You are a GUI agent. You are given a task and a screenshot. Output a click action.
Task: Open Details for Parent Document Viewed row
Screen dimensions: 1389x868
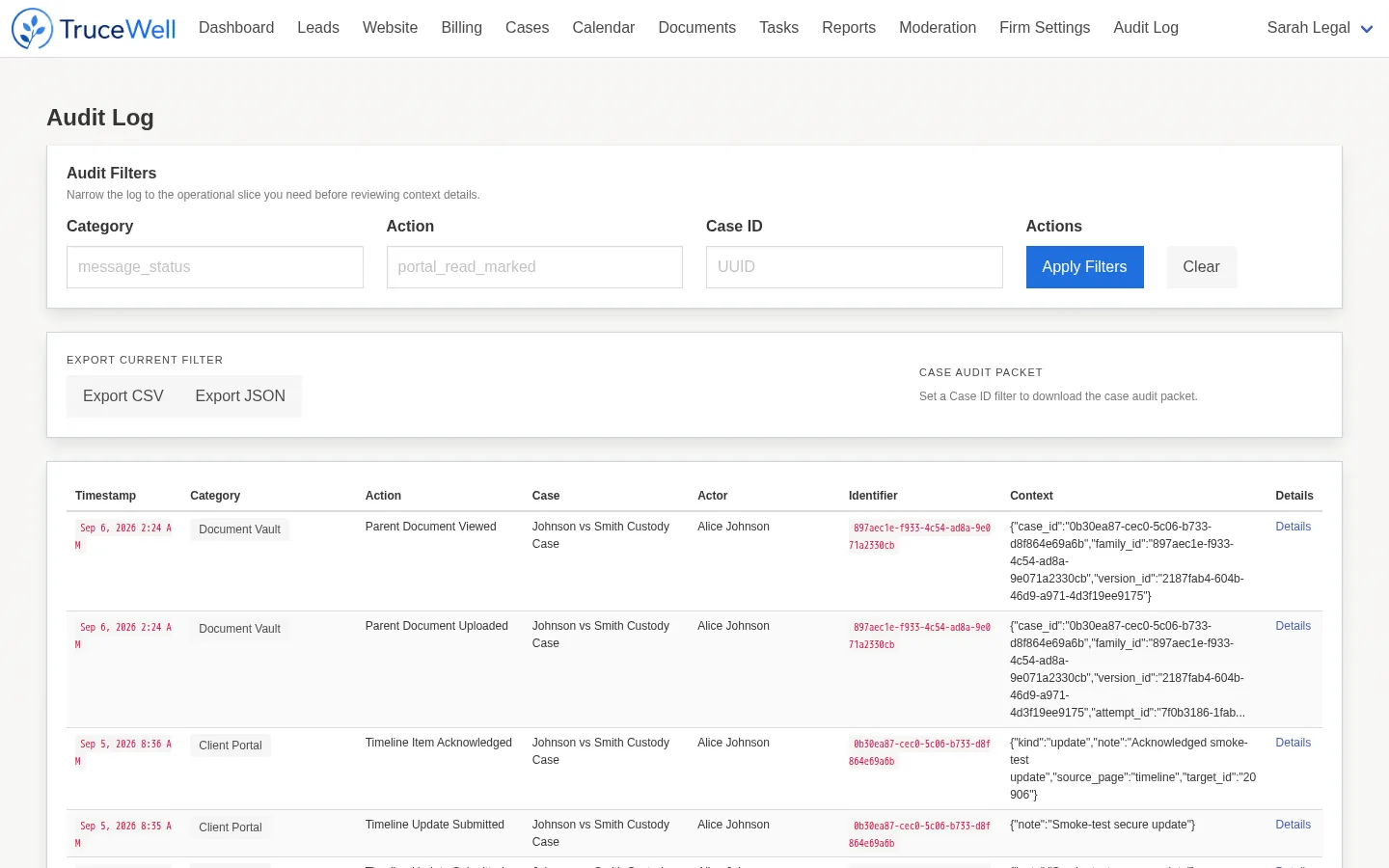pyautogui.click(x=1294, y=527)
